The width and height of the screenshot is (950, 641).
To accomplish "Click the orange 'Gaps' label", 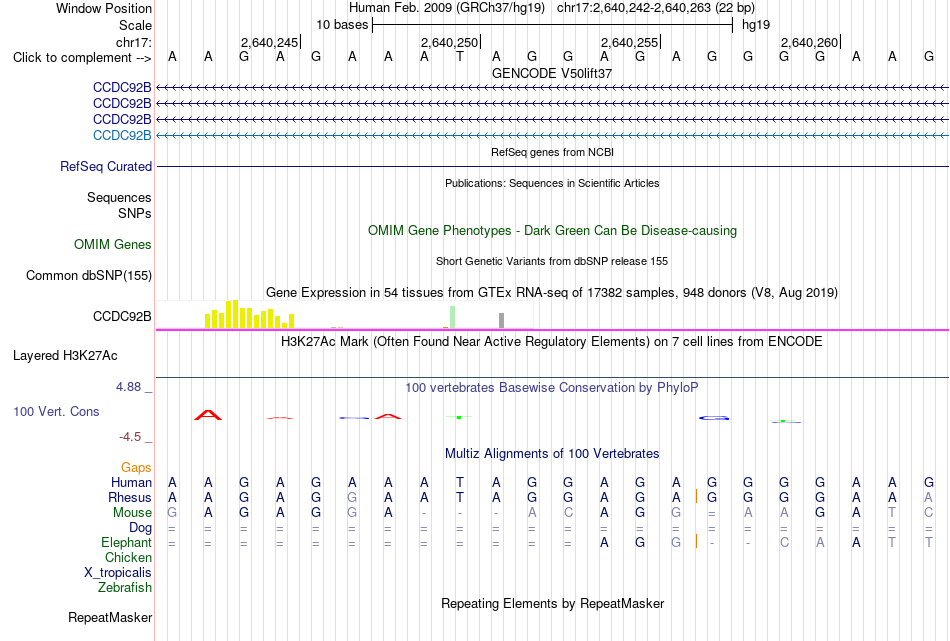I will (x=136, y=467).
